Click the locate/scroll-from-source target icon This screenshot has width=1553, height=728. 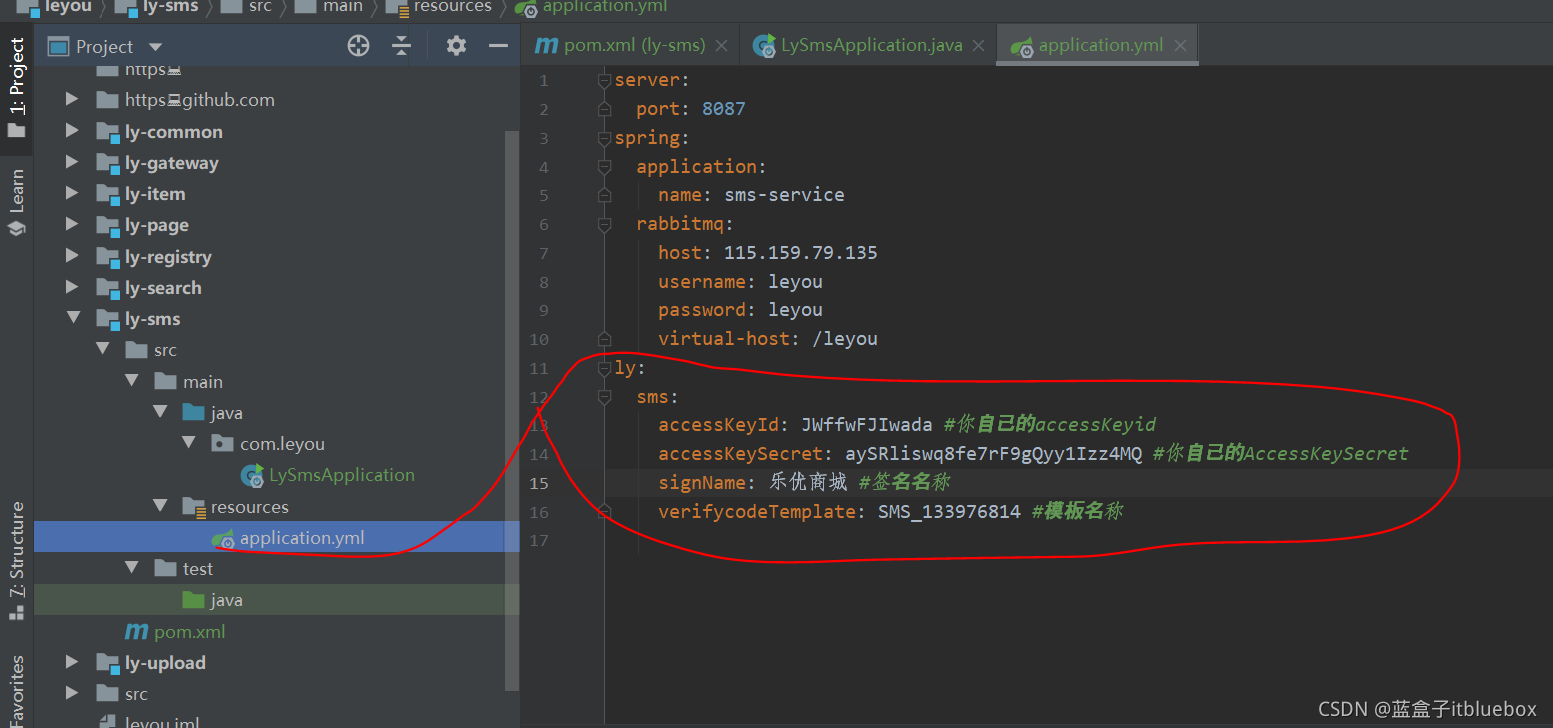tap(358, 46)
